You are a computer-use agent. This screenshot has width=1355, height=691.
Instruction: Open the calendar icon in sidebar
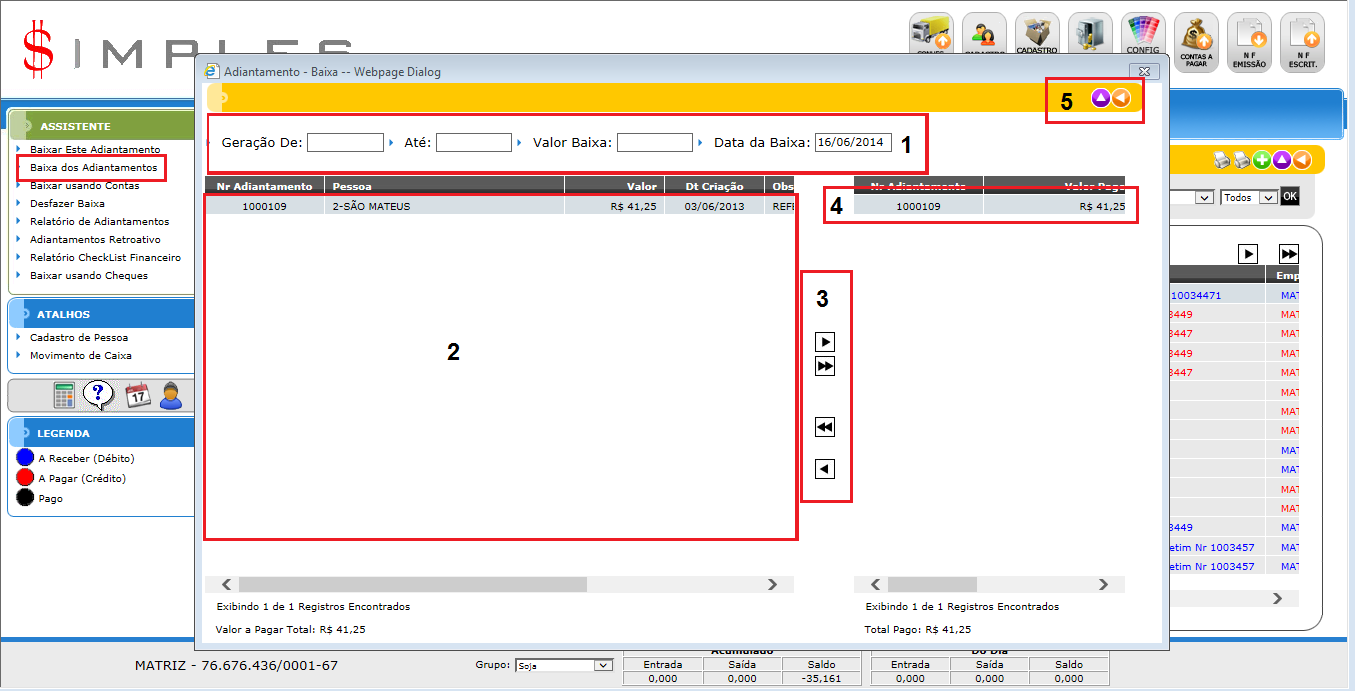137,396
